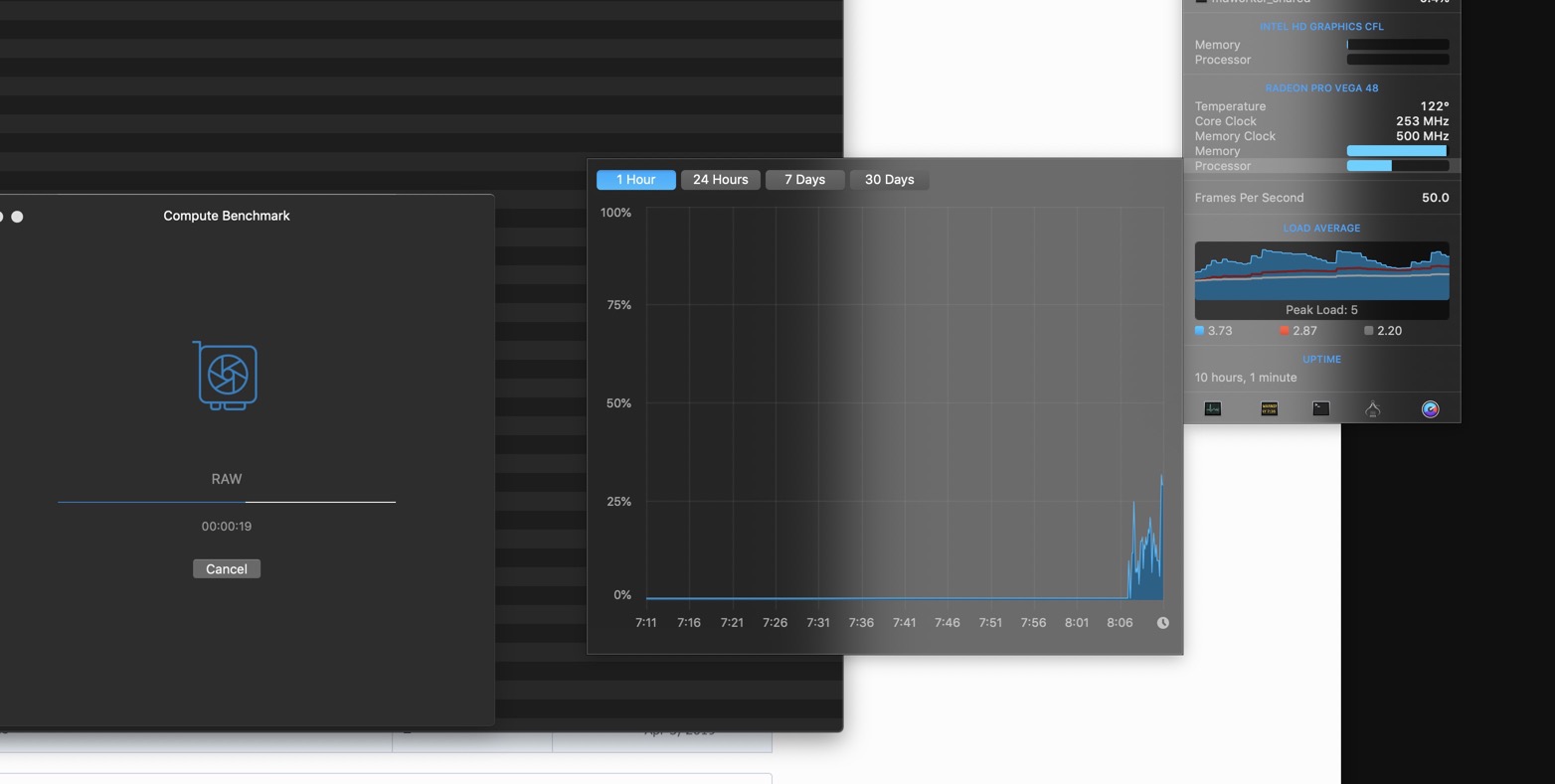
Task: Click the Frames Per Second 50.0 value
Action: [1435, 198]
